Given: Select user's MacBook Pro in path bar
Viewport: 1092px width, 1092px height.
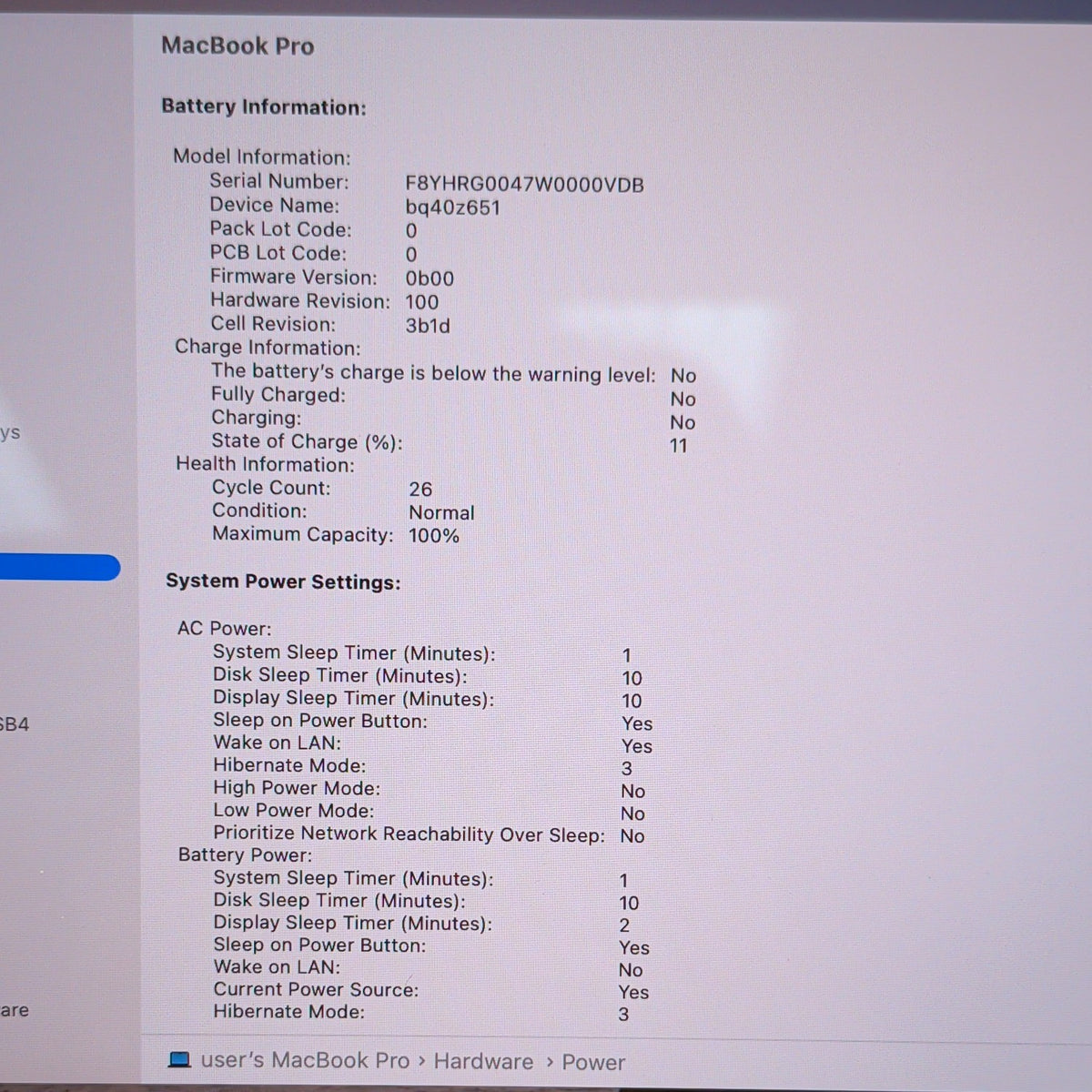Looking at the screenshot, I should 305,1060.
